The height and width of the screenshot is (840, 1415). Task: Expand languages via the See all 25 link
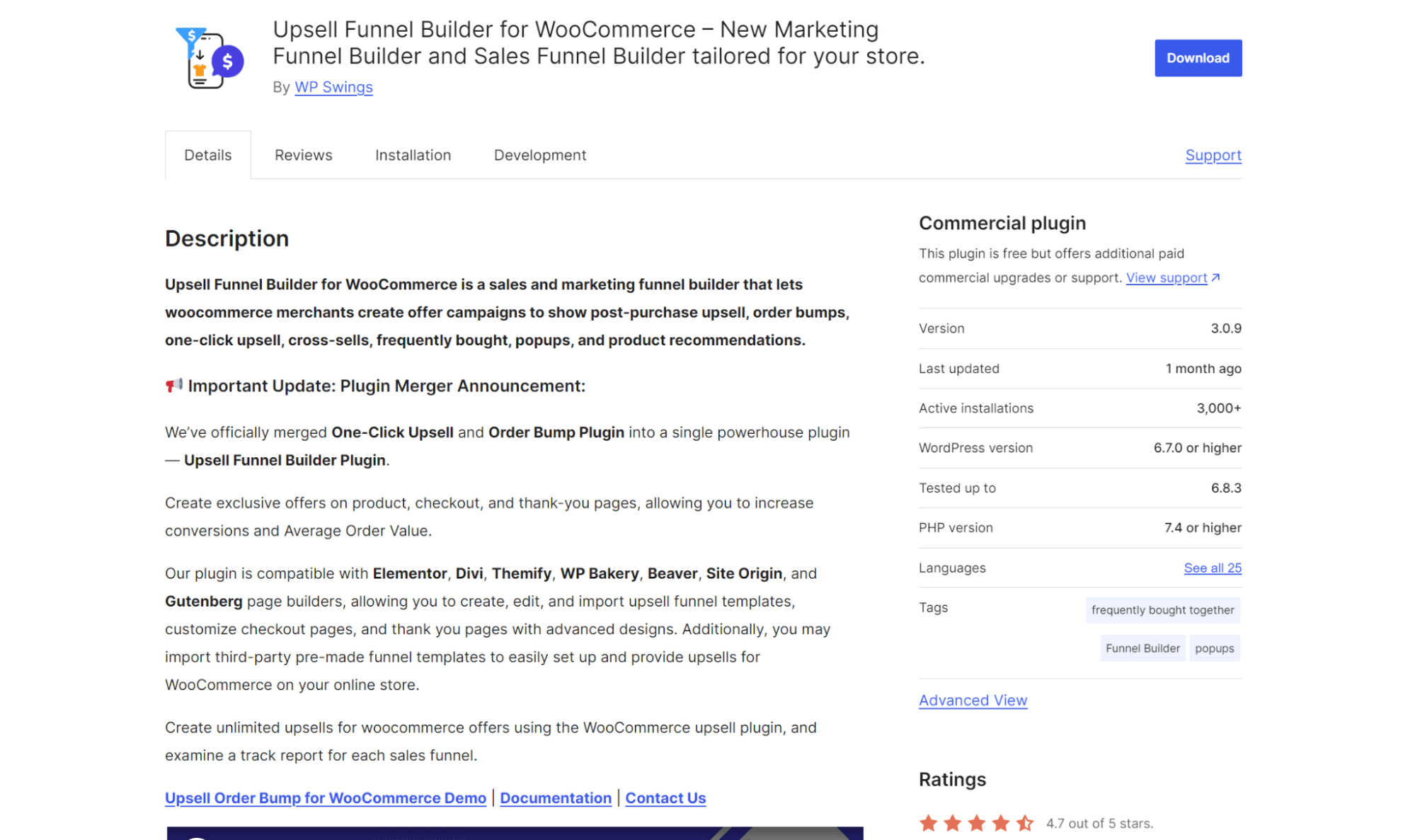click(1212, 568)
